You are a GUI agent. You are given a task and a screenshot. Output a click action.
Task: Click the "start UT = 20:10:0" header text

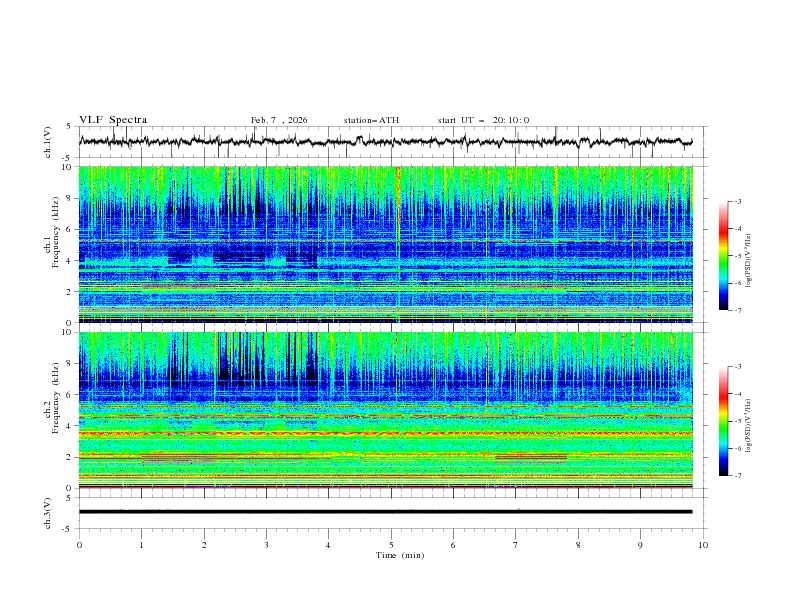[x=483, y=120]
